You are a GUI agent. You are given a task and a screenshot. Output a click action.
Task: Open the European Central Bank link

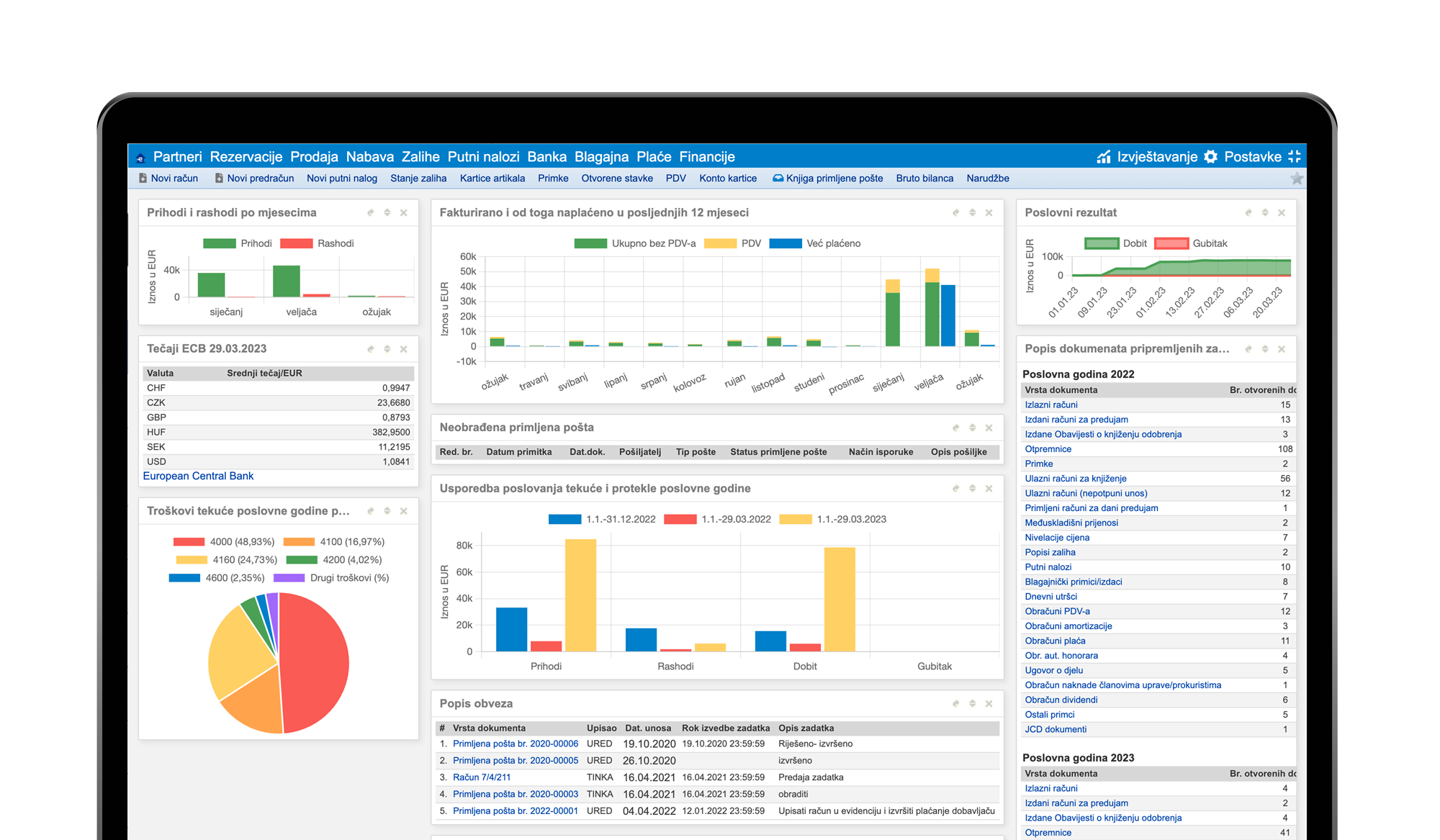[x=198, y=476]
